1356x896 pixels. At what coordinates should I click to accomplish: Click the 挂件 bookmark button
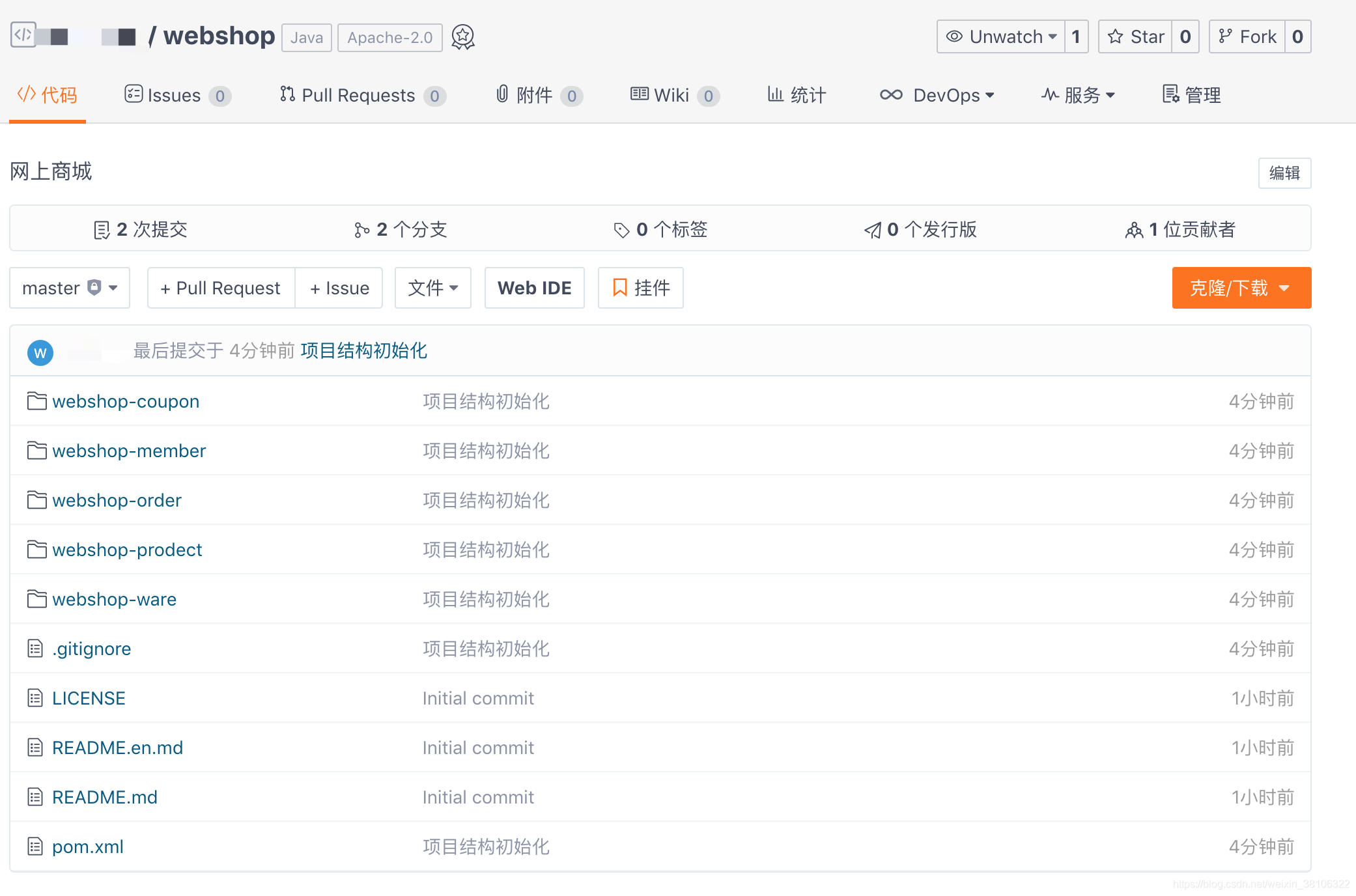point(640,288)
